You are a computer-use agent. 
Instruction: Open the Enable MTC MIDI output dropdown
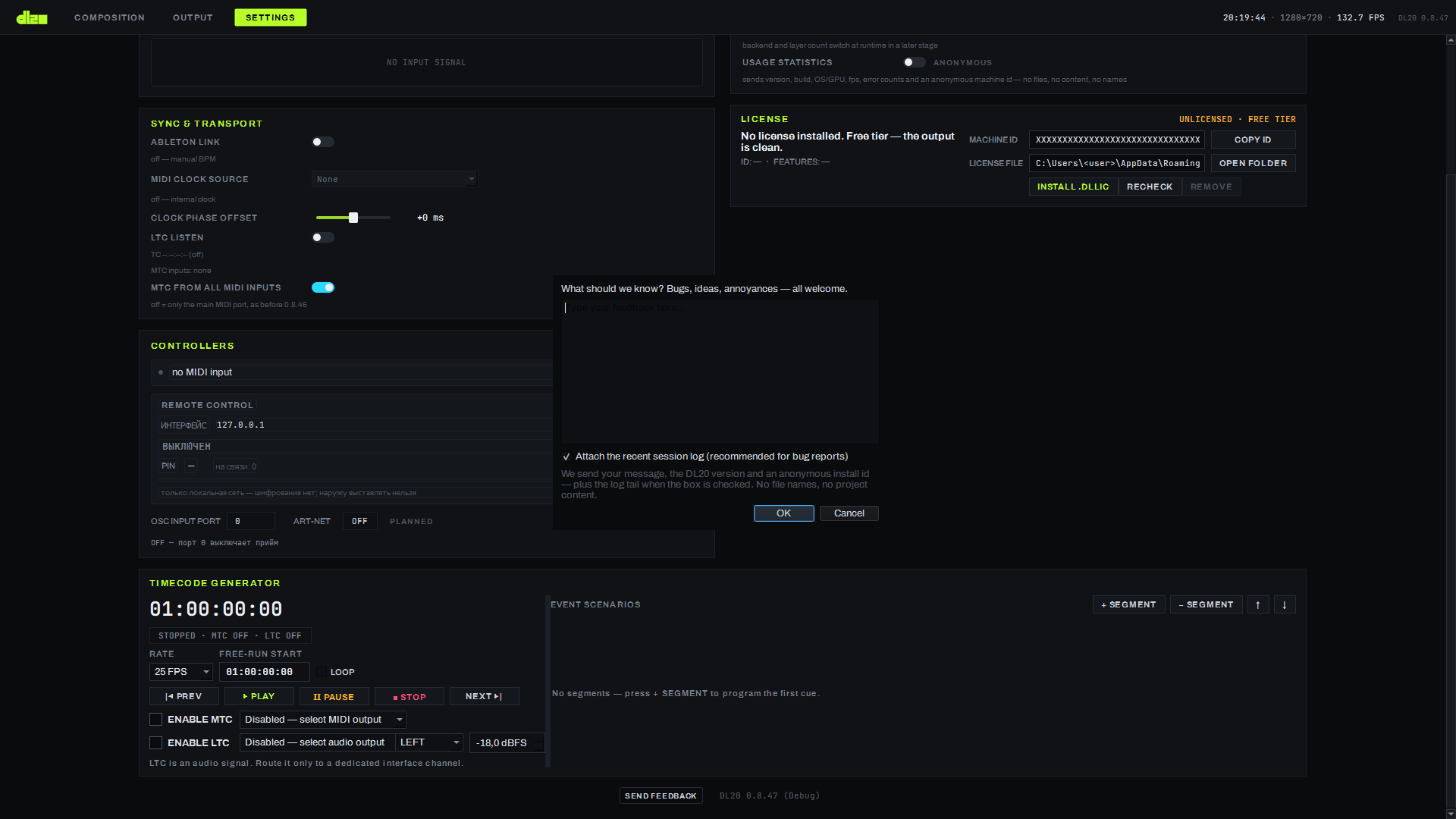(323, 720)
